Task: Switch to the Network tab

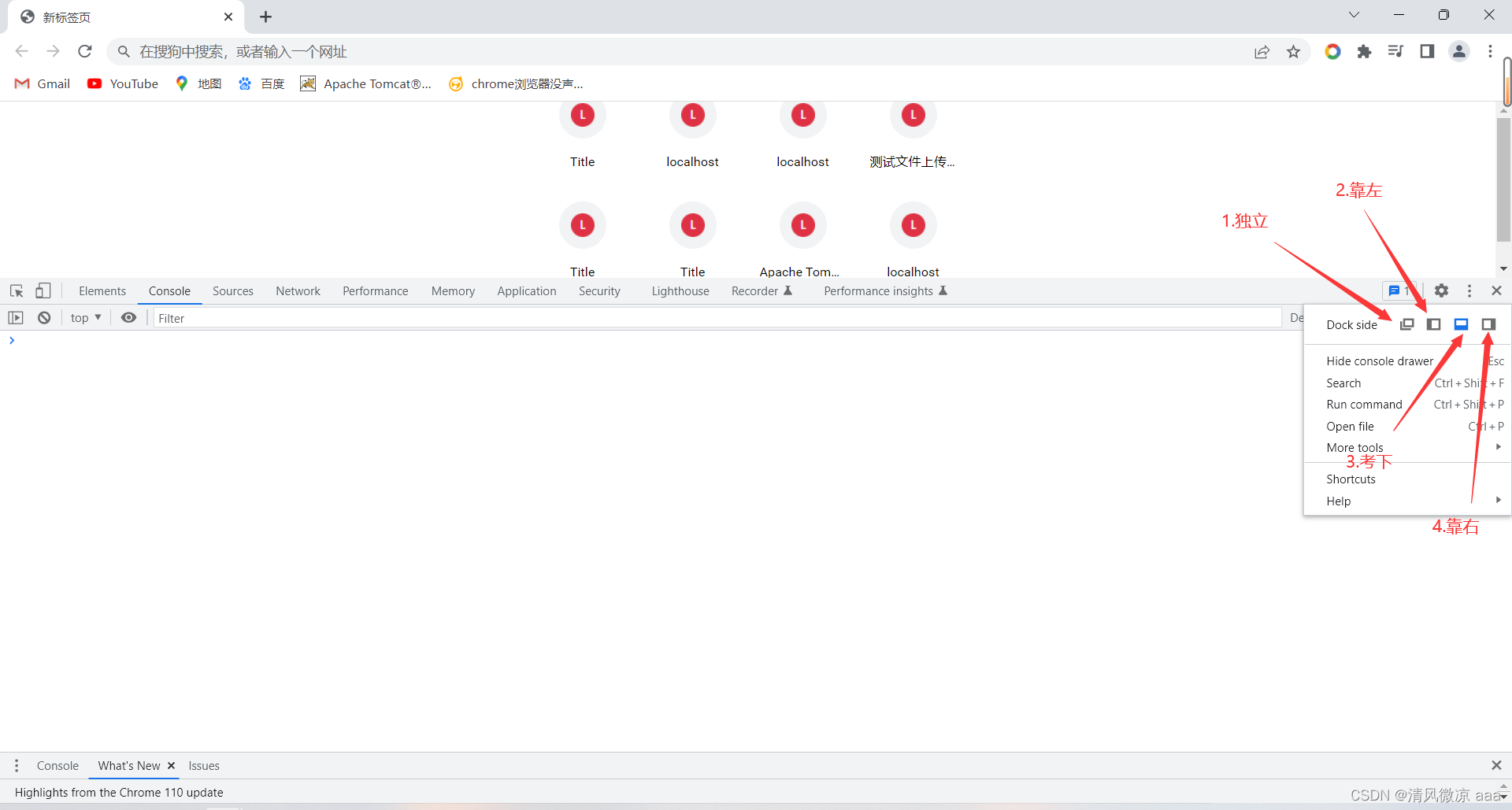Action: pos(298,290)
